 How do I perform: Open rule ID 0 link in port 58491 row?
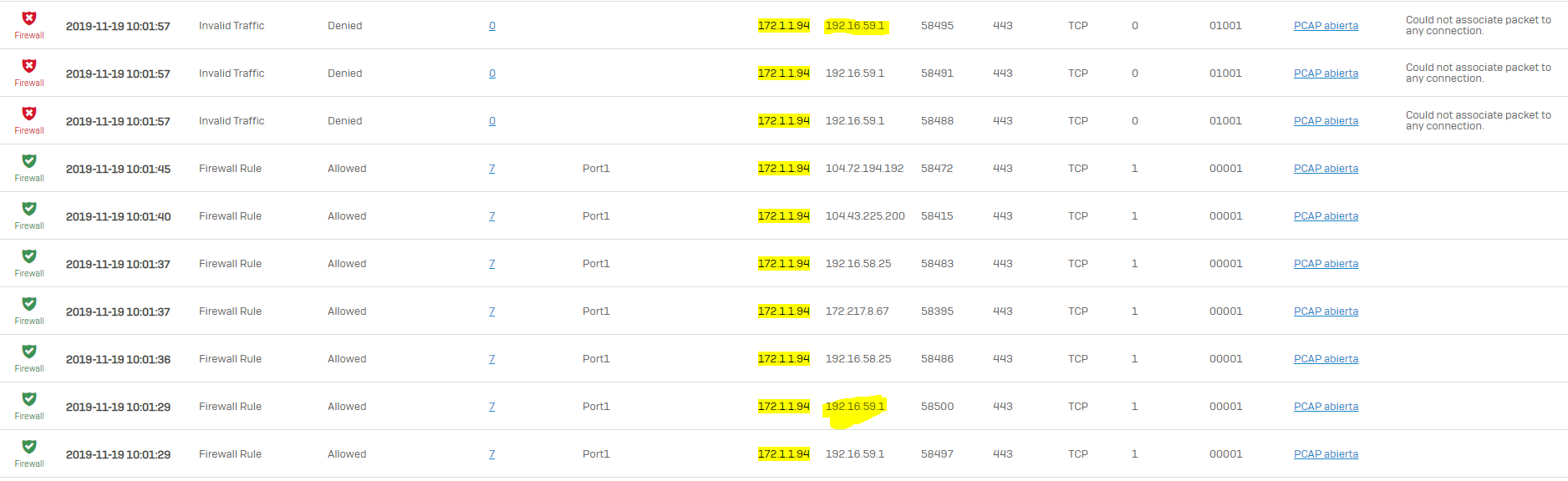point(492,73)
